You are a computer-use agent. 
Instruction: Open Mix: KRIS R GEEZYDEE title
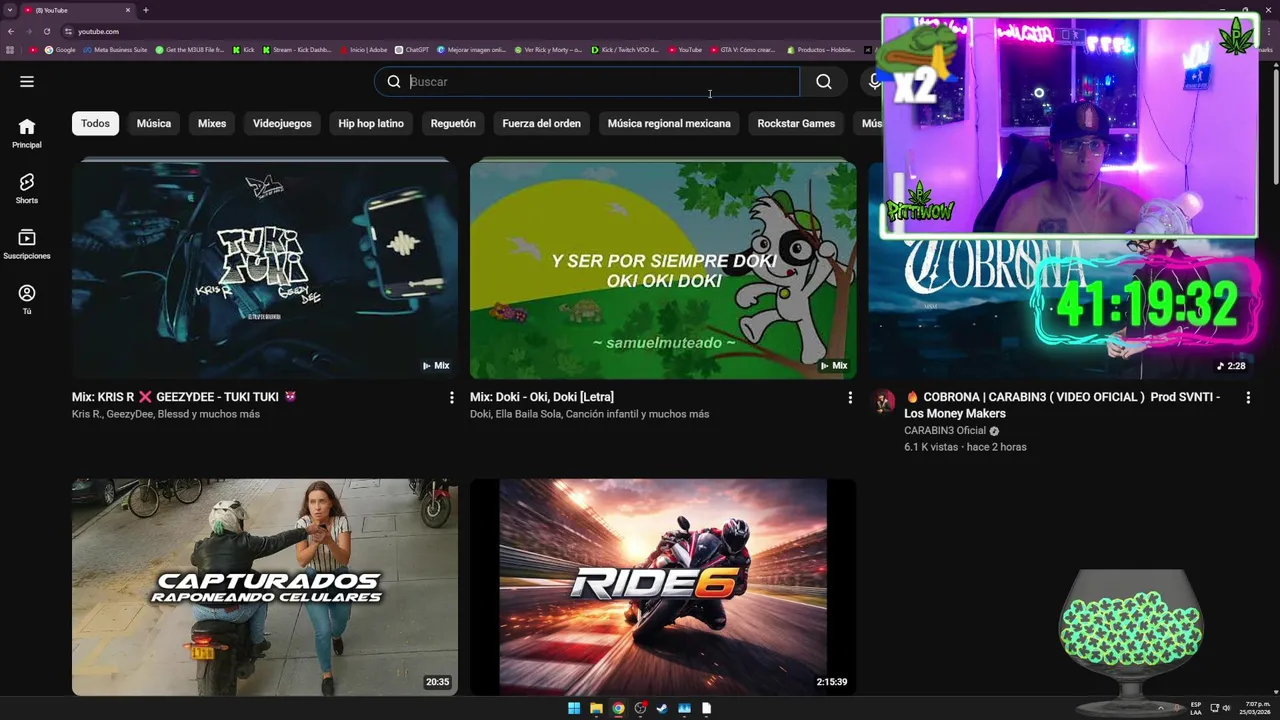click(x=185, y=397)
